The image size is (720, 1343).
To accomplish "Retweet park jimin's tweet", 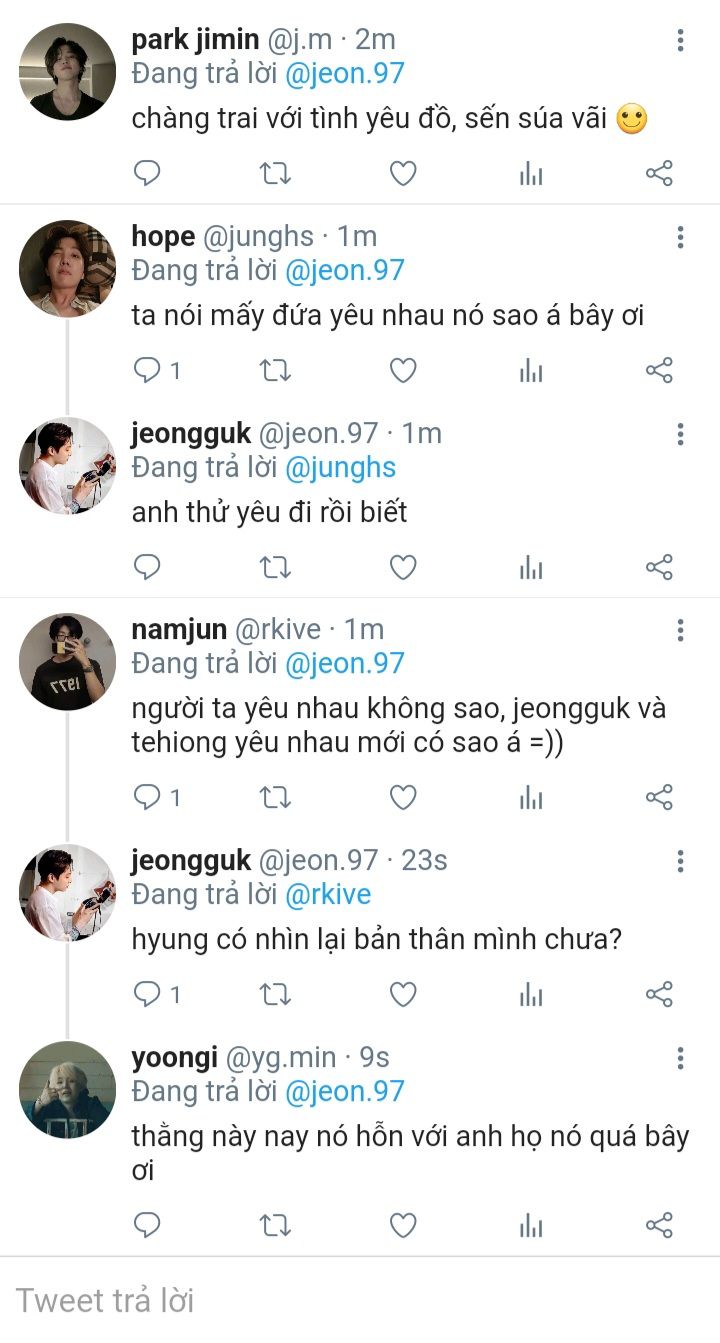I will coord(275,174).
